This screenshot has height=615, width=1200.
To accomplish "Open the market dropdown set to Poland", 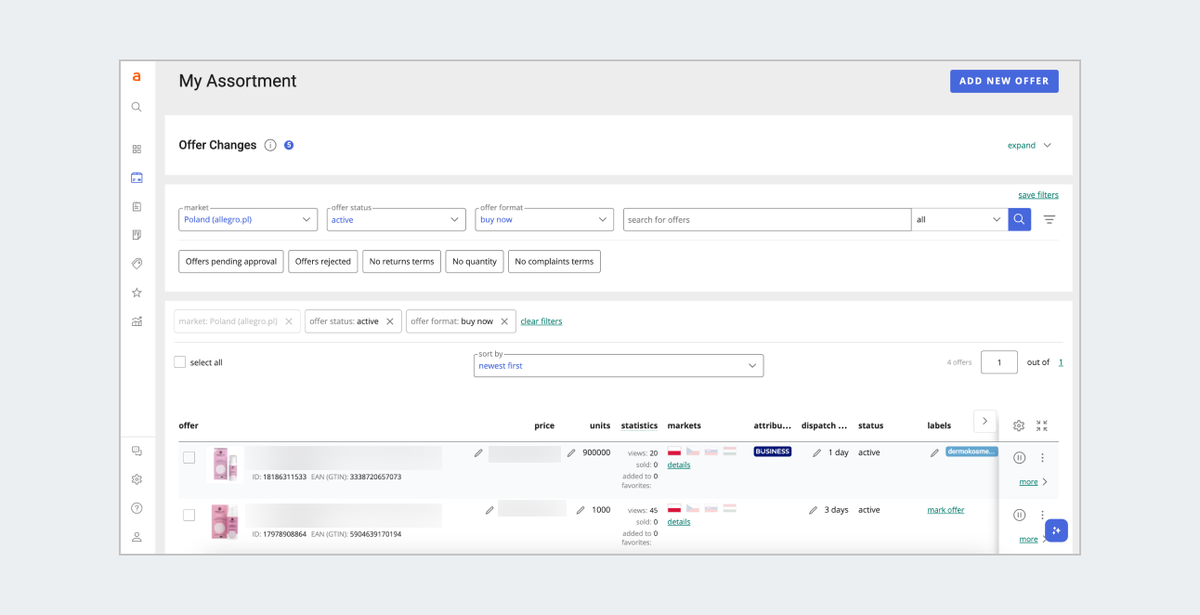I will [x=248, y=219].
